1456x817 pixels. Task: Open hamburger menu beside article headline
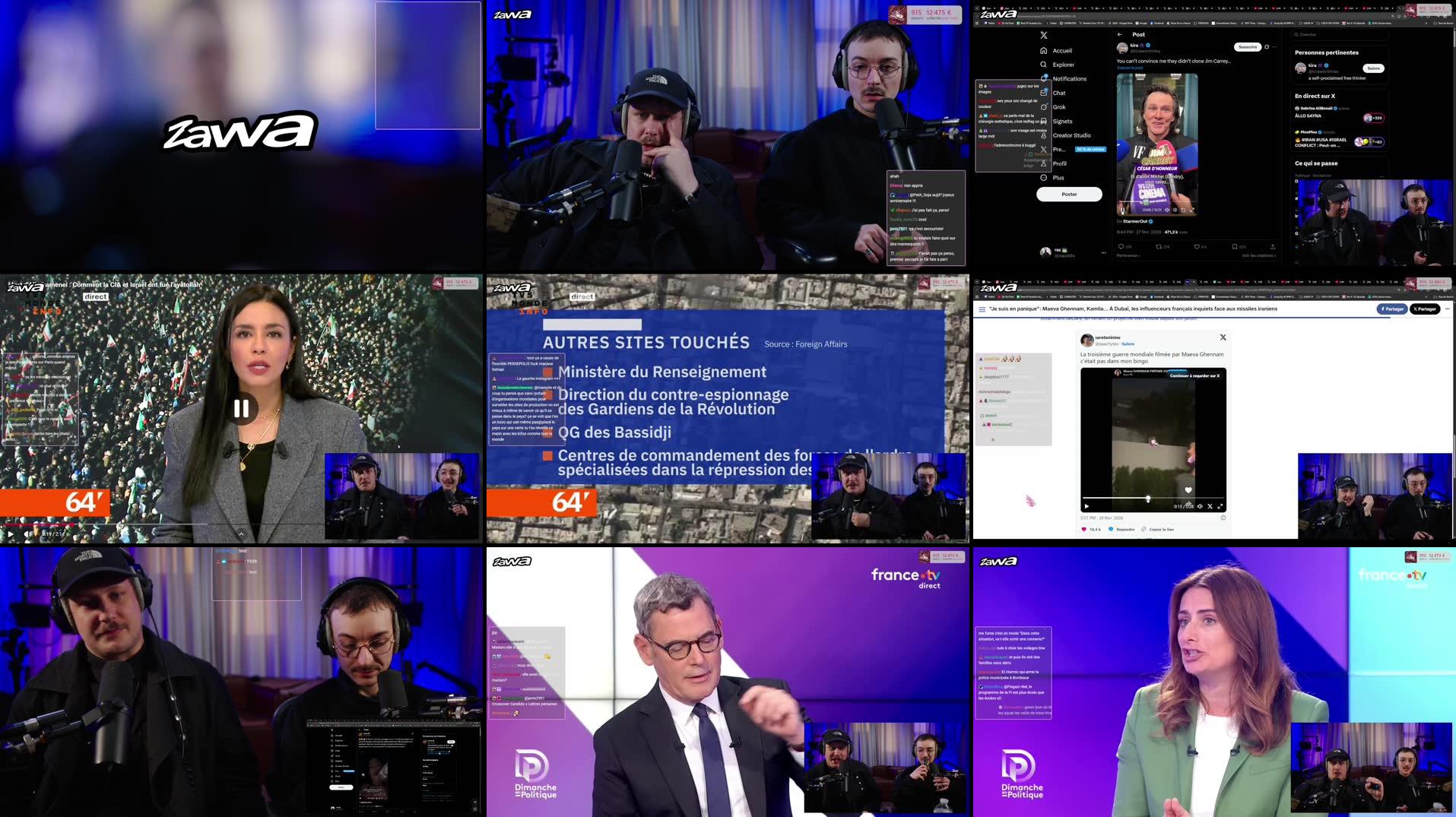point(982,309)
